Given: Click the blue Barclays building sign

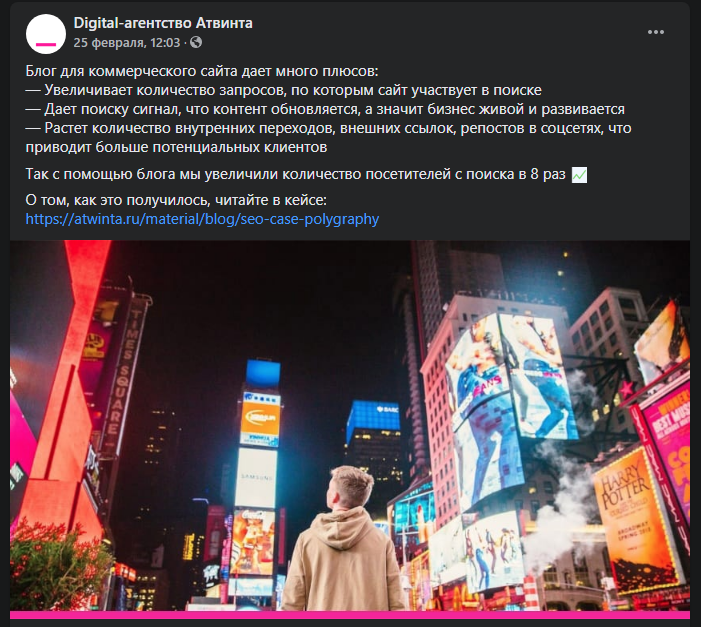Looking at the screenshot, I should coord(373,415).
